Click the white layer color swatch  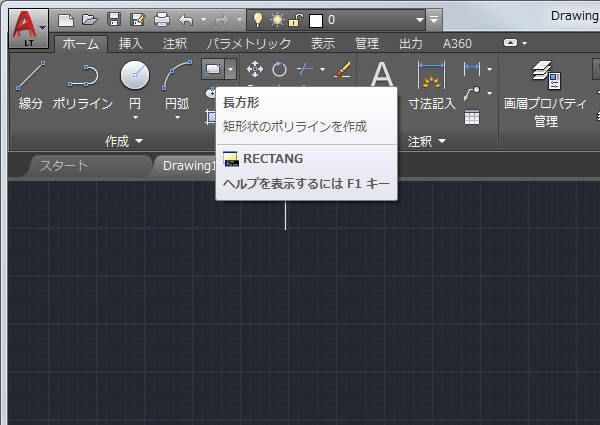tap(316, 21)
